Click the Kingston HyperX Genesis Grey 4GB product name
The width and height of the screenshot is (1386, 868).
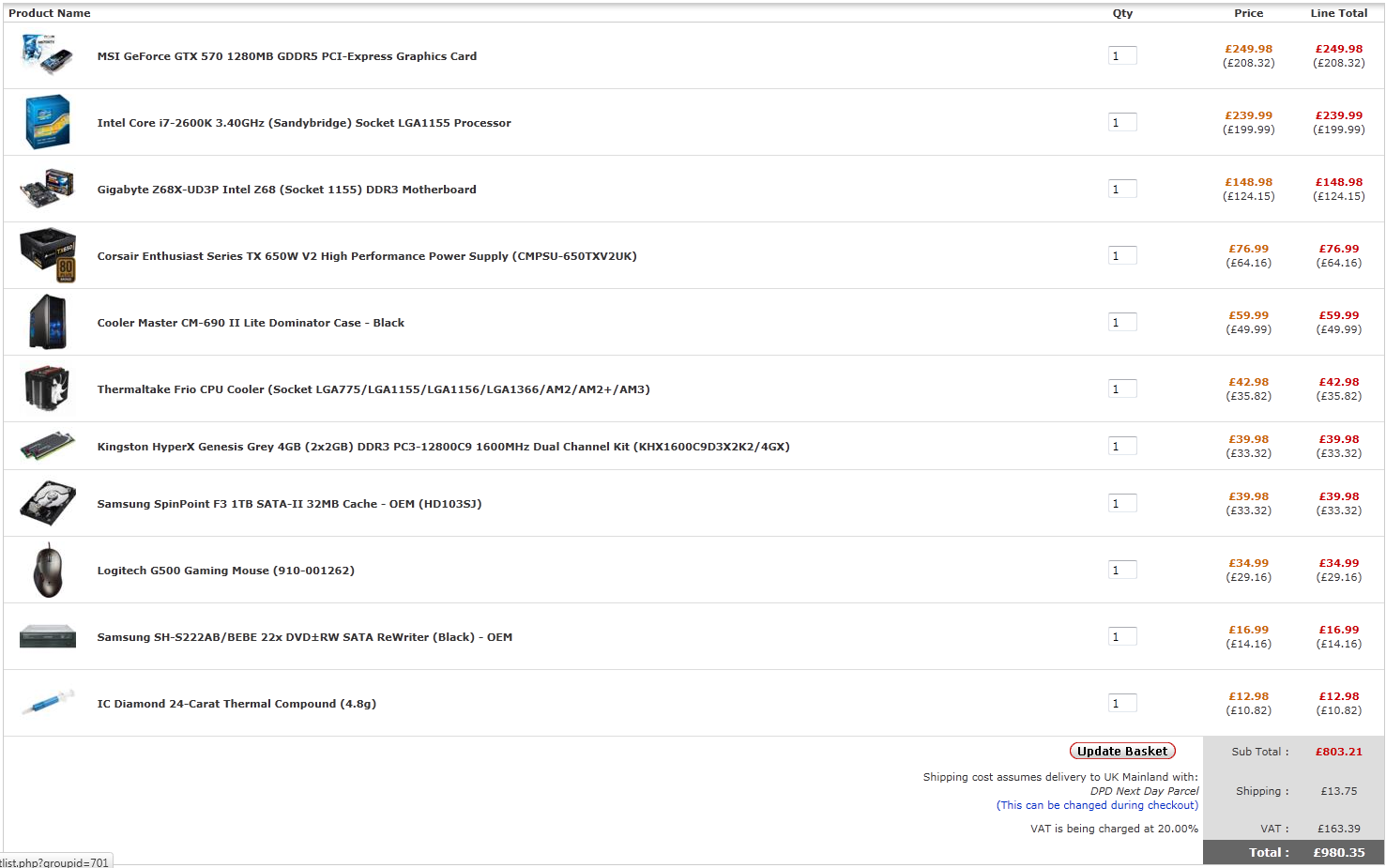[x=443, y=447]
